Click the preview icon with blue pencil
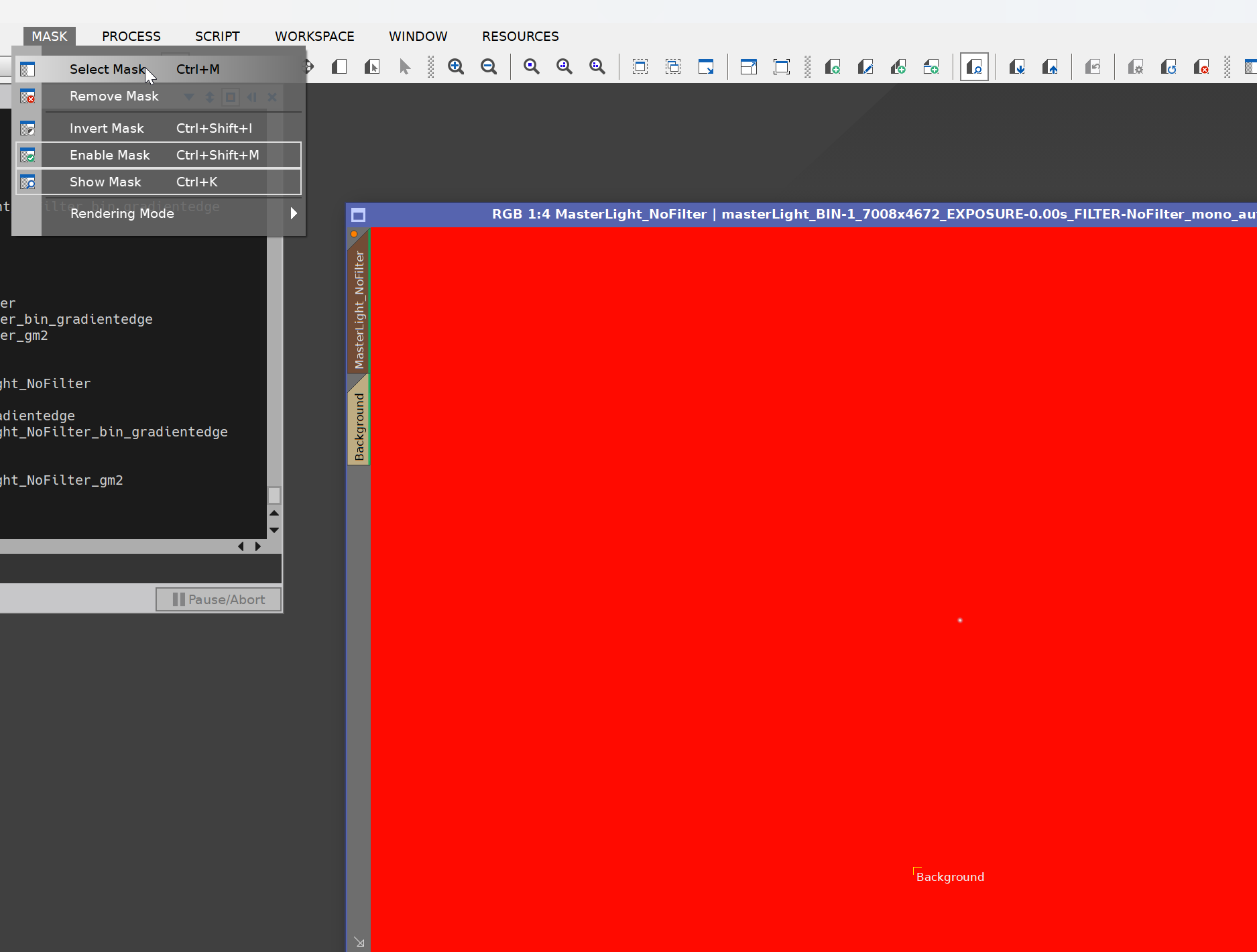Viewport: 1257px width, 952px height. [865, 66]
